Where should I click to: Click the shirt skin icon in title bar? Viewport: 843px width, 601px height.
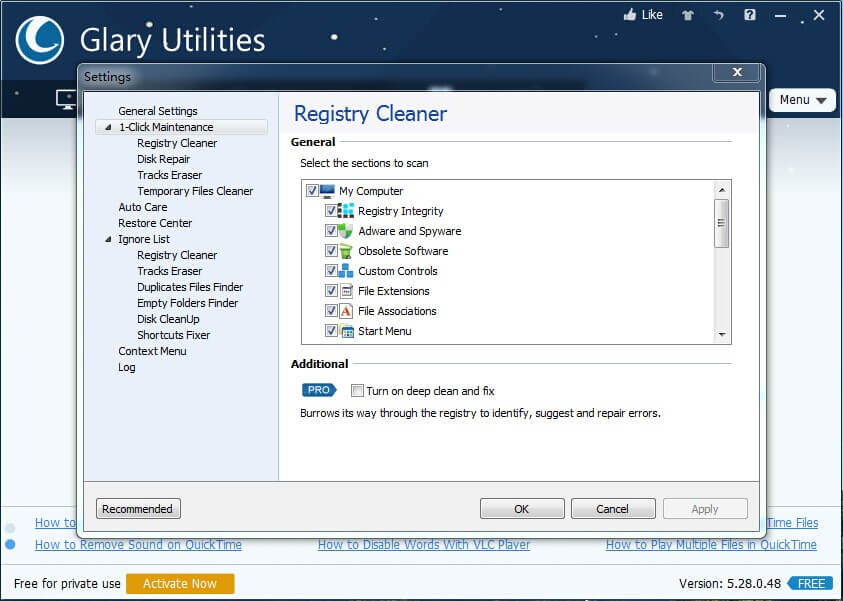(687, 15)
